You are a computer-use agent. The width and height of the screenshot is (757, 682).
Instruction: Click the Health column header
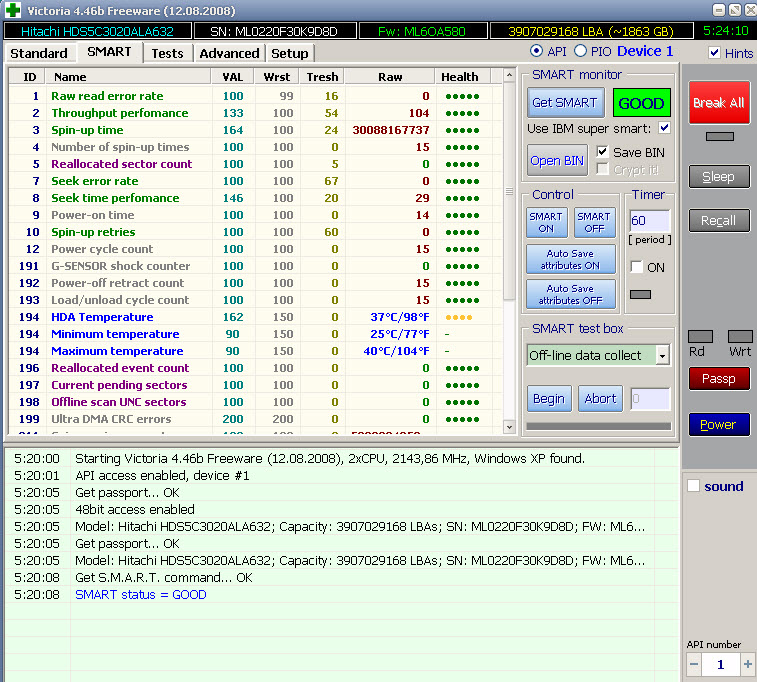(463, 77)
